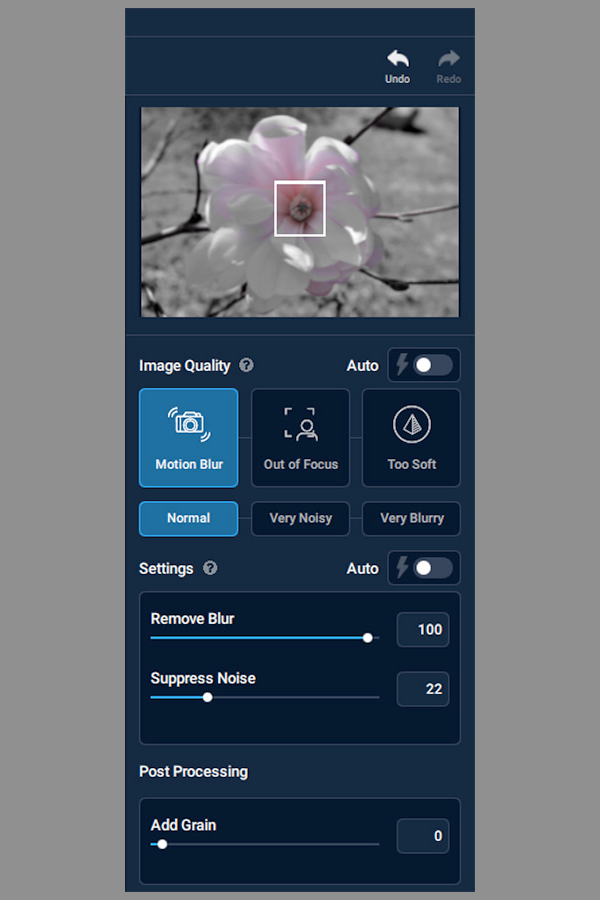Click the Undo arrow icon

(397, 59)
